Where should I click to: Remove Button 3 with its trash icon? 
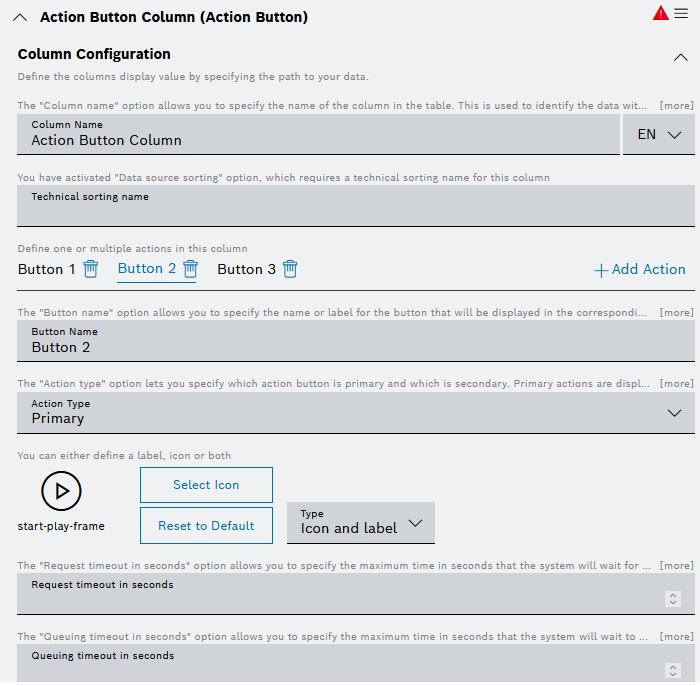click(x=290, y=269)
